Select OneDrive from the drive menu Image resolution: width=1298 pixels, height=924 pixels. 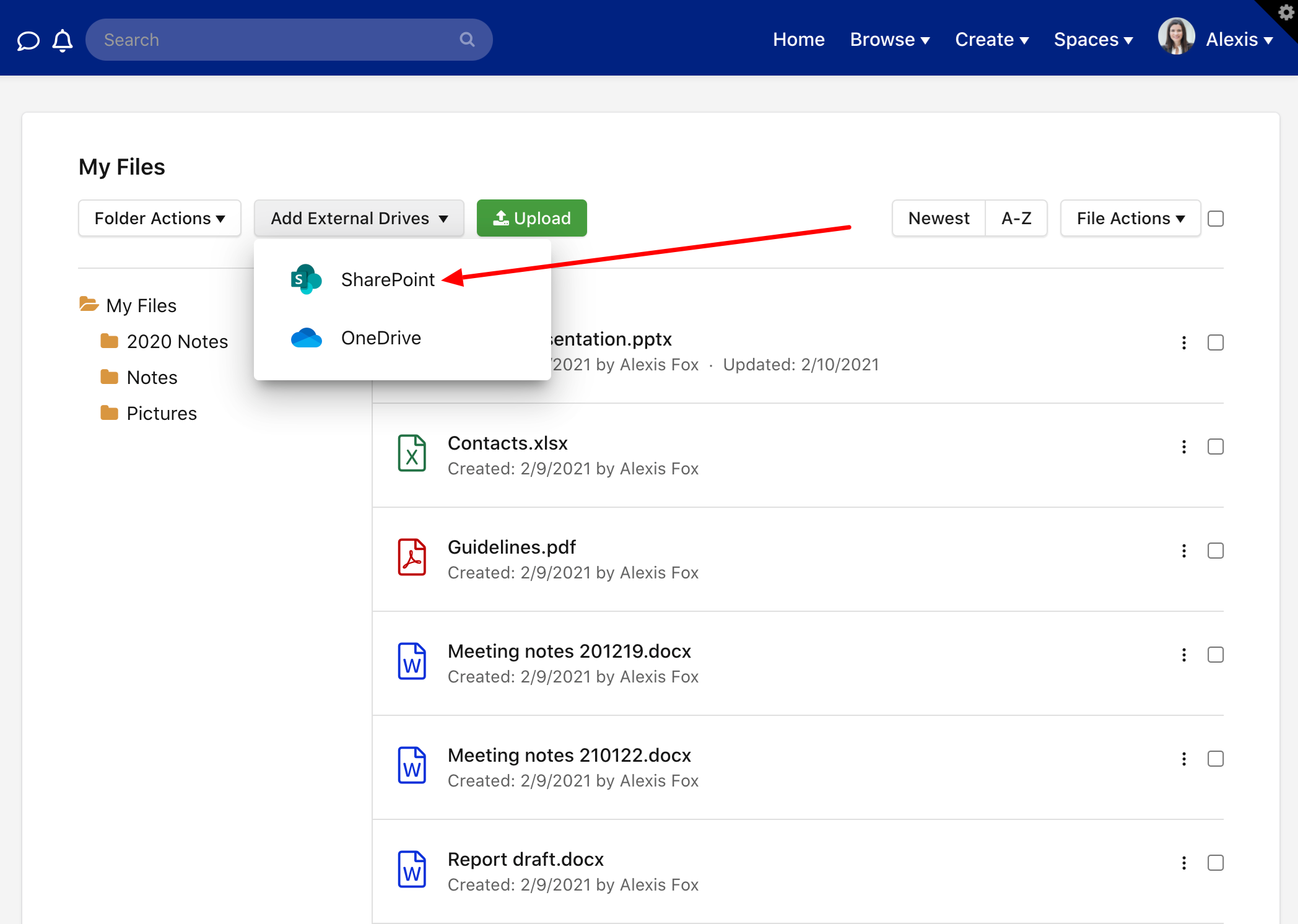point(403,338)
